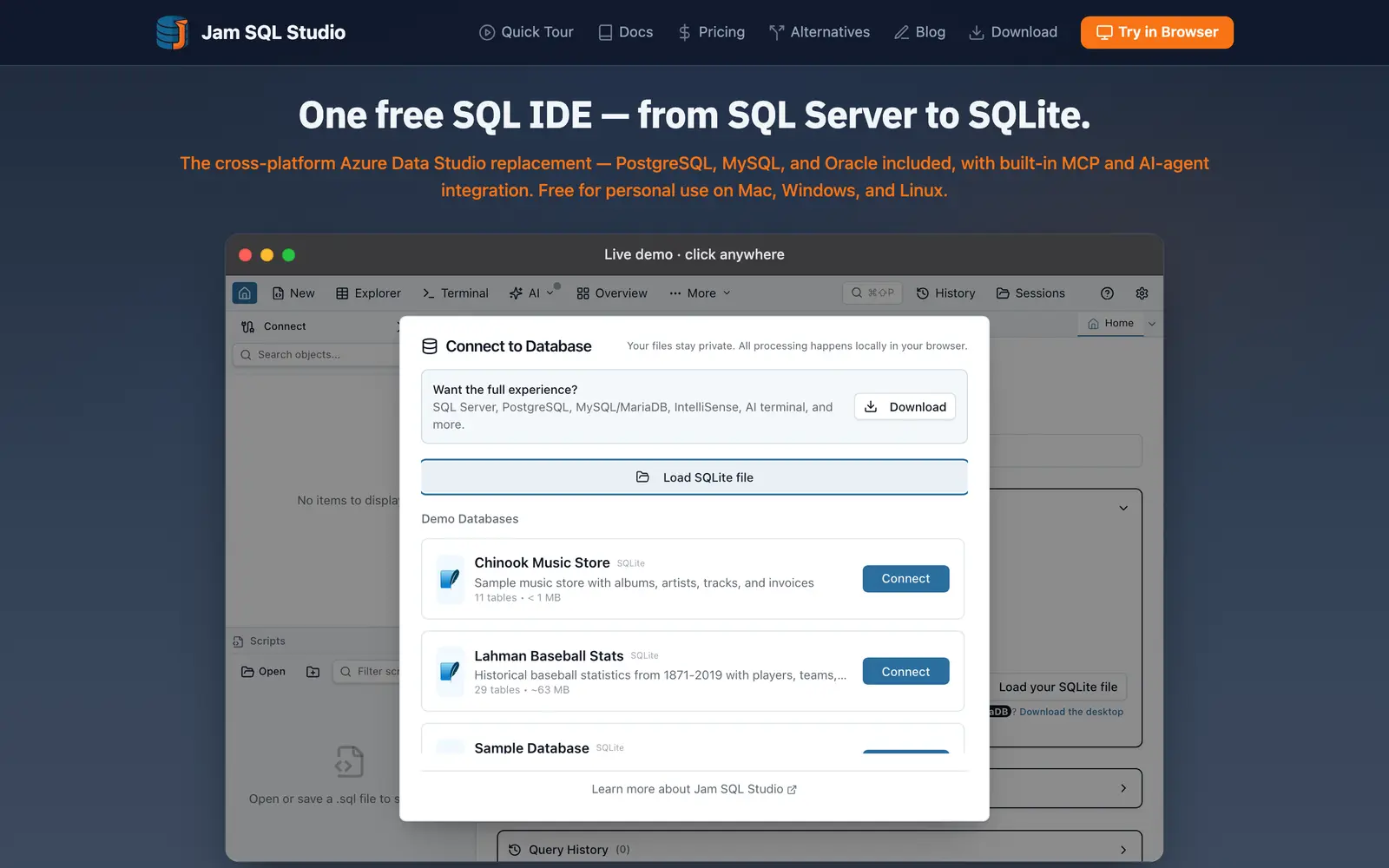
Task: Click the new folder icon beside Open
Action: point(313,672)
